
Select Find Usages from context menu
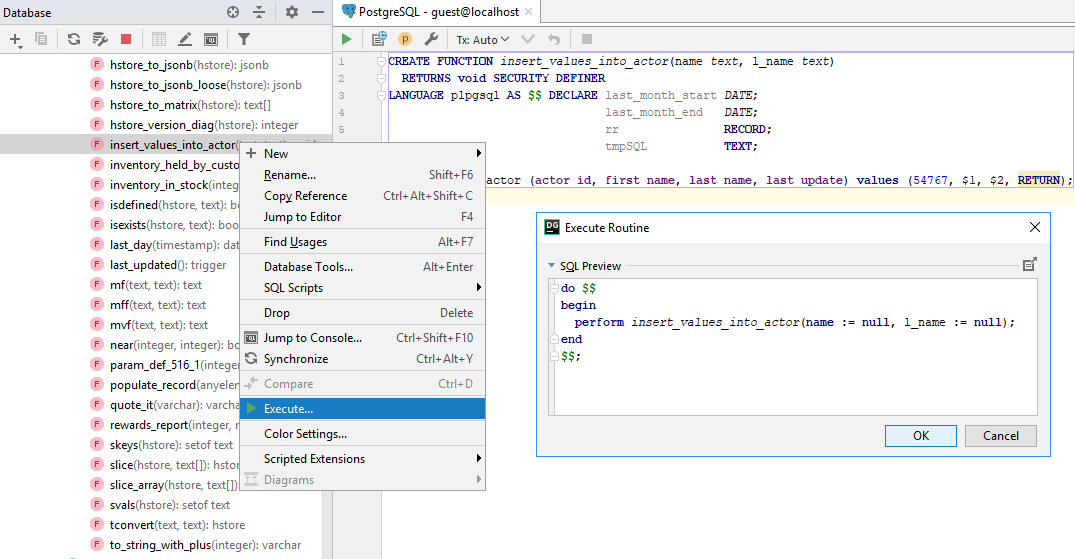(x=362, y=241)
